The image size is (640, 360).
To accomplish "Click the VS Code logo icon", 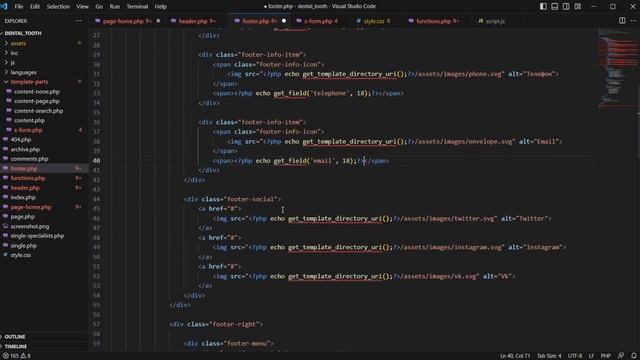I will pos(4,7).
